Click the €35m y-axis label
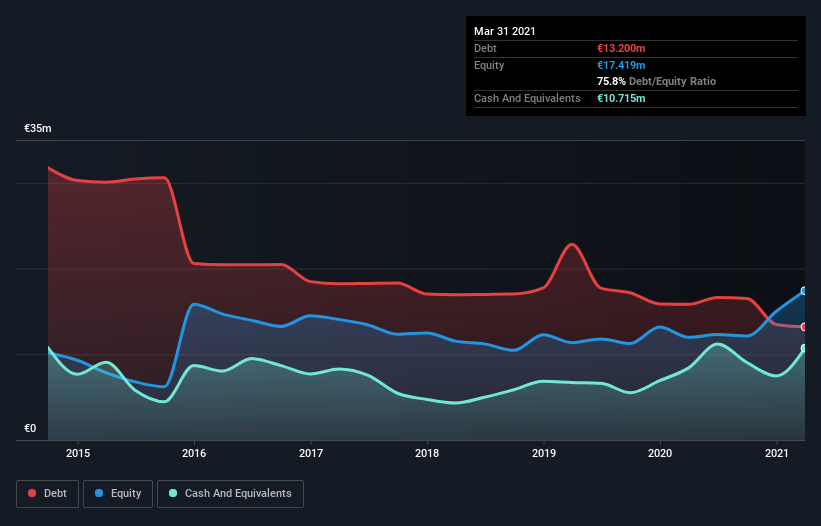 (38, 128)
